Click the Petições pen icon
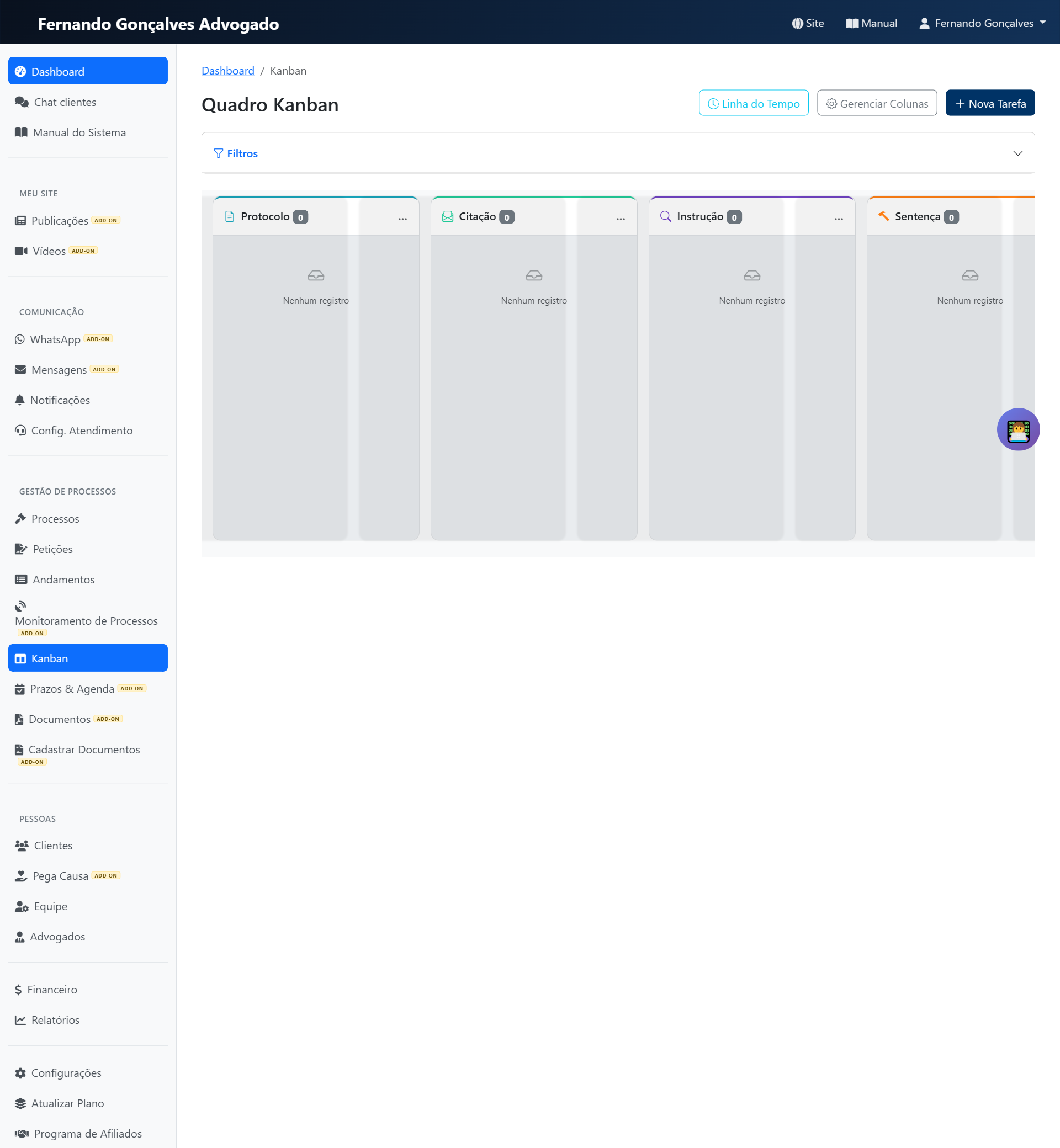Image resolution: width=1060 pixels, height=1148 pixels. tap(21, 549)
